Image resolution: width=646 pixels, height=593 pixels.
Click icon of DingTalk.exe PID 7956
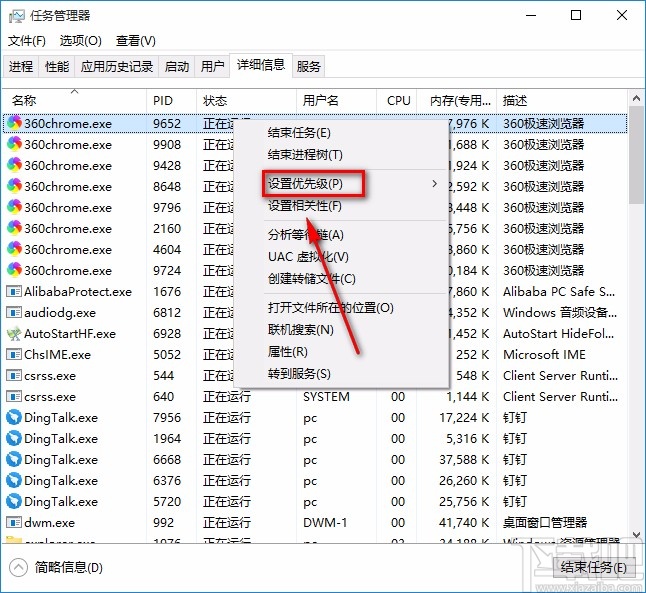tap(14, 417)
